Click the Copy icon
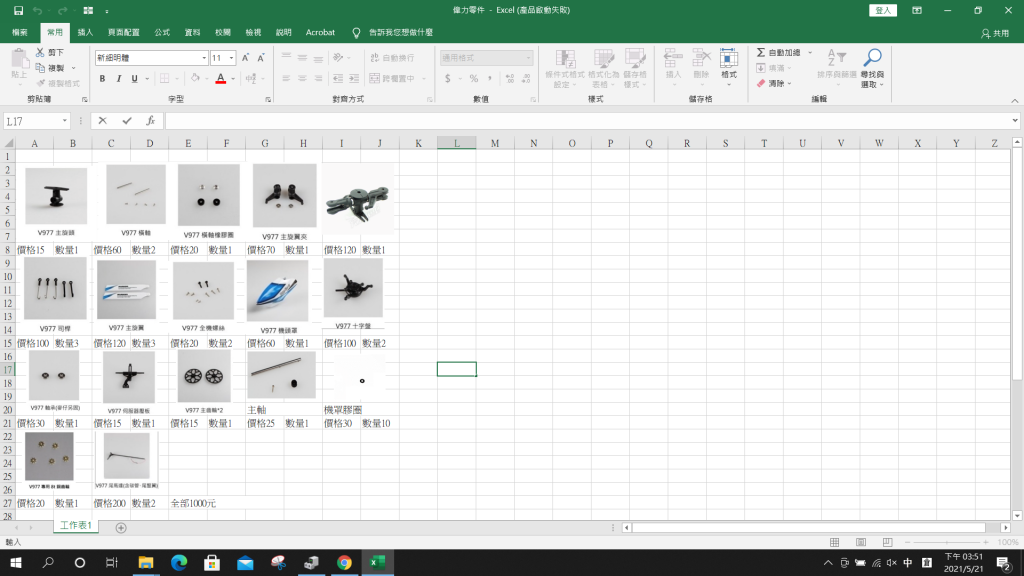The height and width of the screenshot is (576, 1024). point(40,68)
